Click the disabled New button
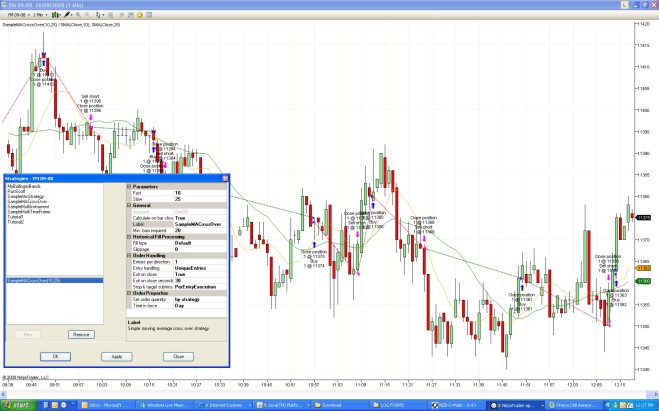Viewport: 659px width, 411px height. pyautogui.click(x=28, y=335)
